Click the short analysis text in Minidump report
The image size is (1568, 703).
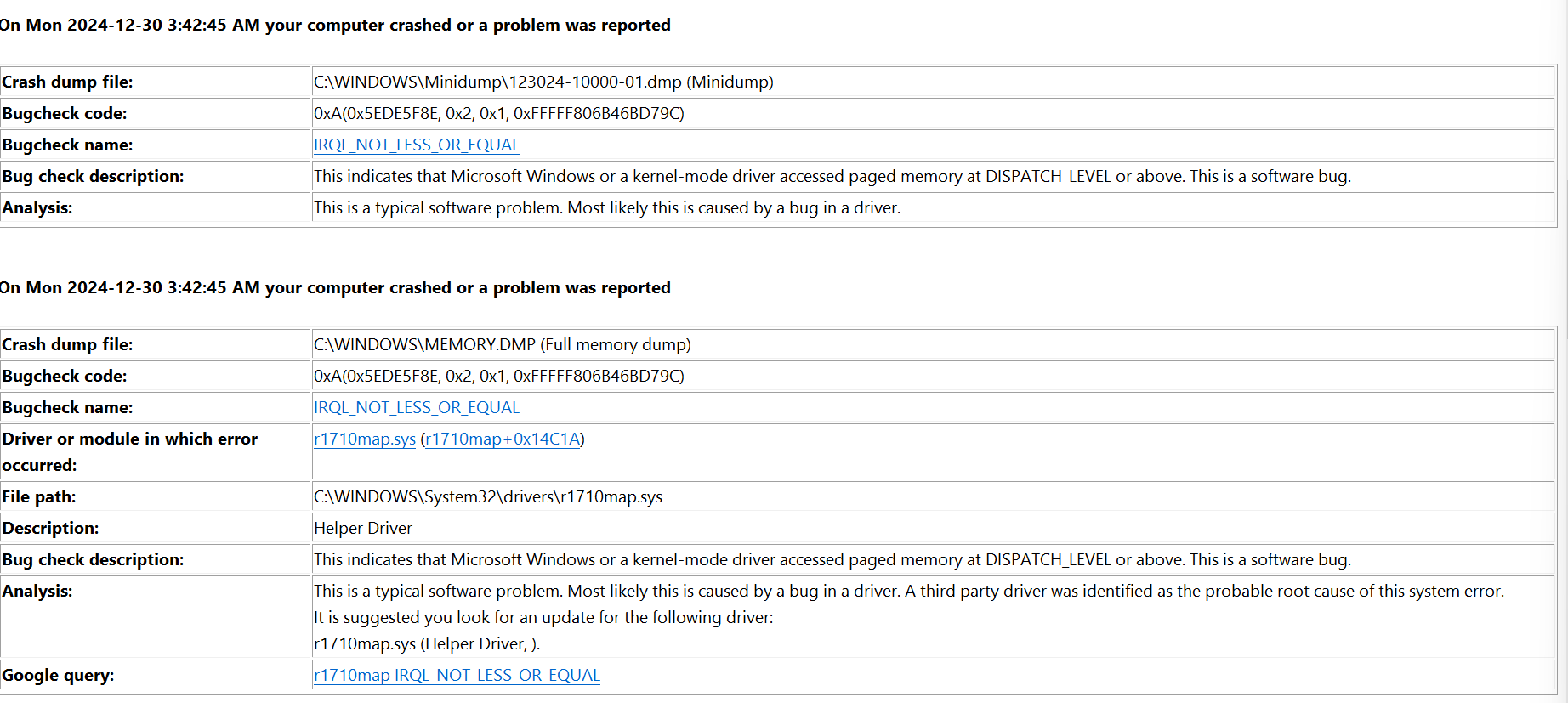[607, 207]
